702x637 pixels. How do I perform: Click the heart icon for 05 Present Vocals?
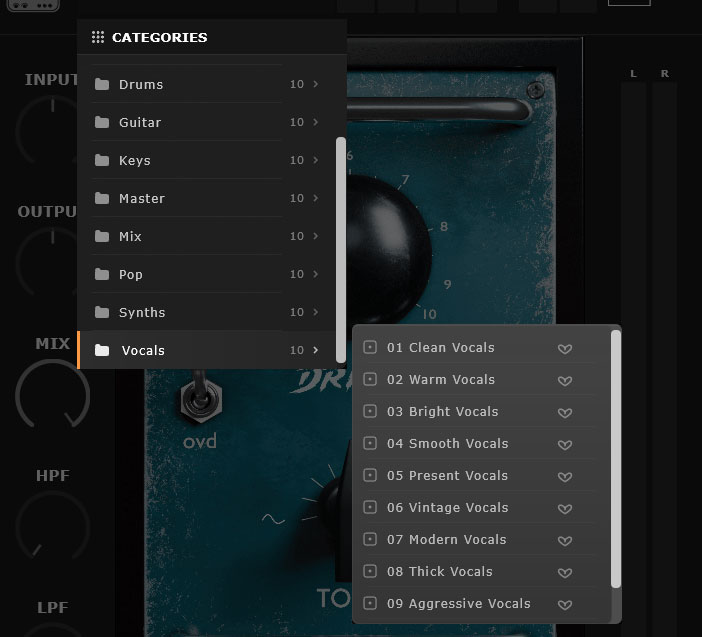pyautogui.click(x=564, y=477)
